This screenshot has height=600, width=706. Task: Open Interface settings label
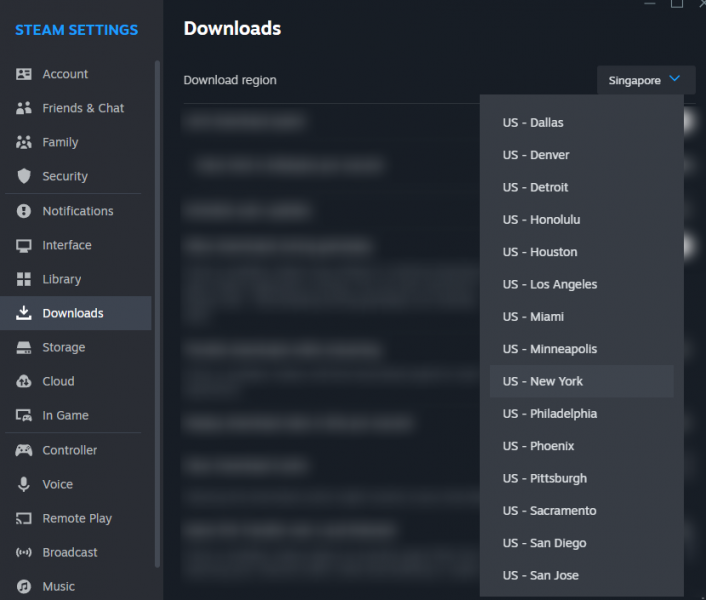point(67,245)
